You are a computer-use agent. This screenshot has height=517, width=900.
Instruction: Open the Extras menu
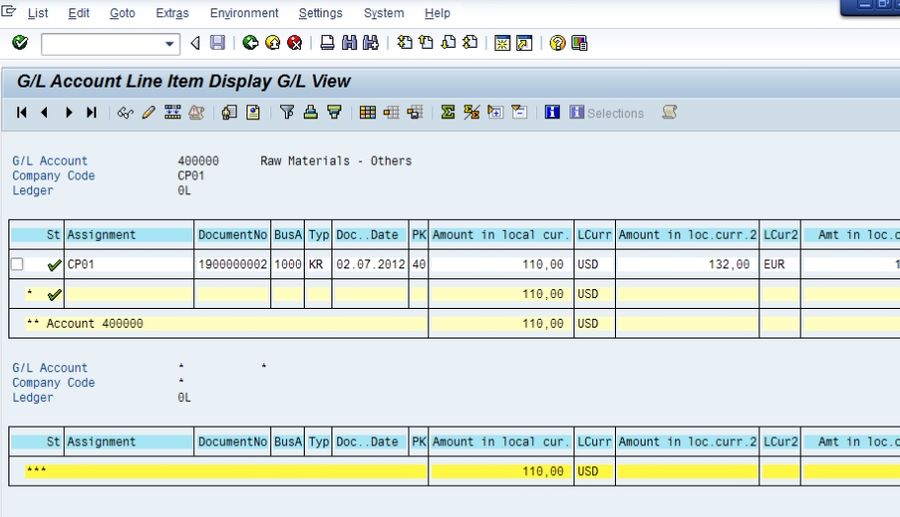click(172, 13)
